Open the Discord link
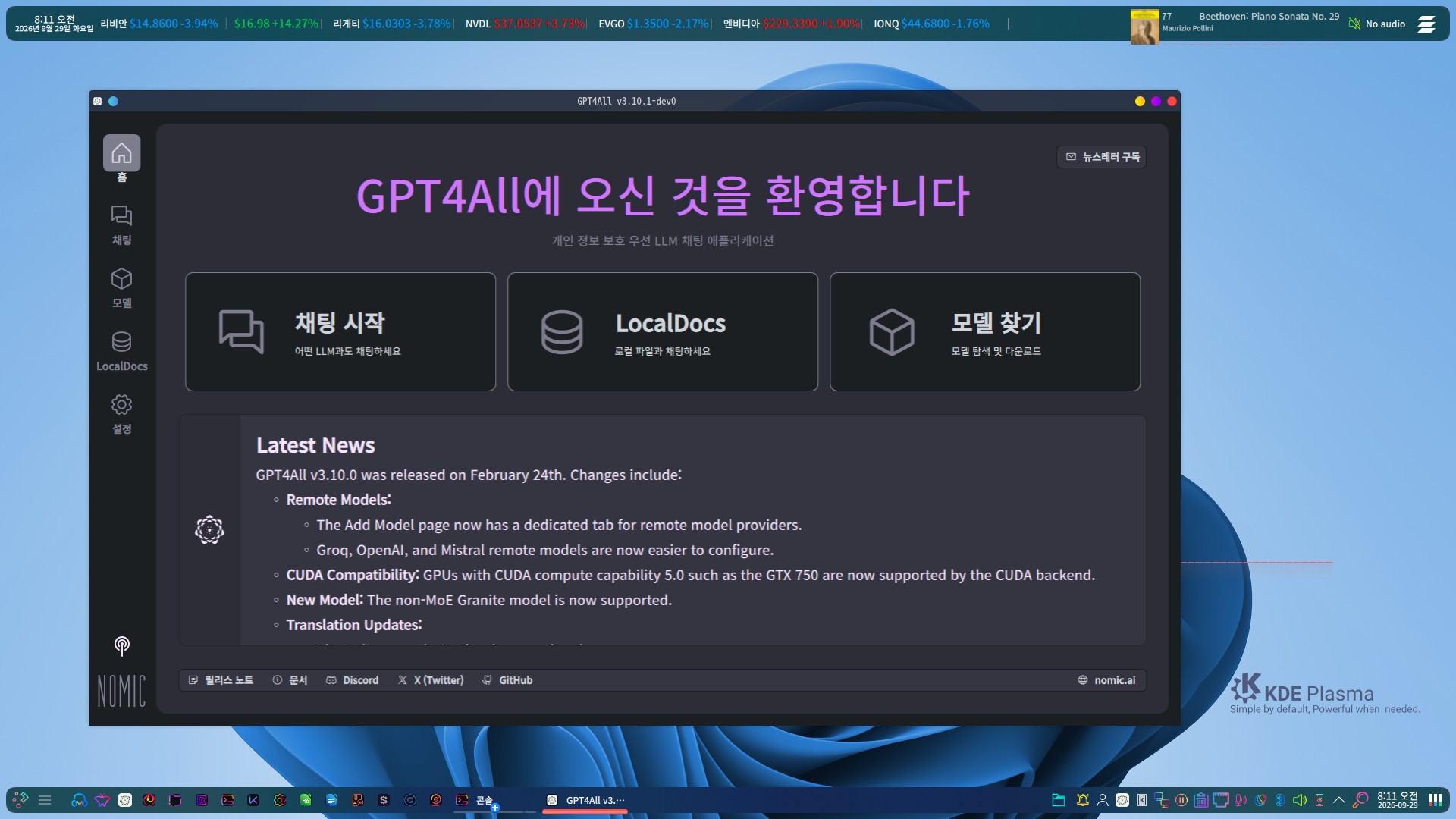 pos(352,680)
